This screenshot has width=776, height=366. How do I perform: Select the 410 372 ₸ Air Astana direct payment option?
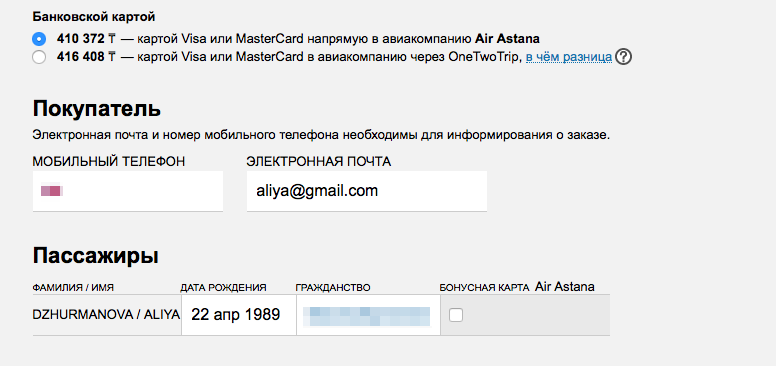pos(39,39)
